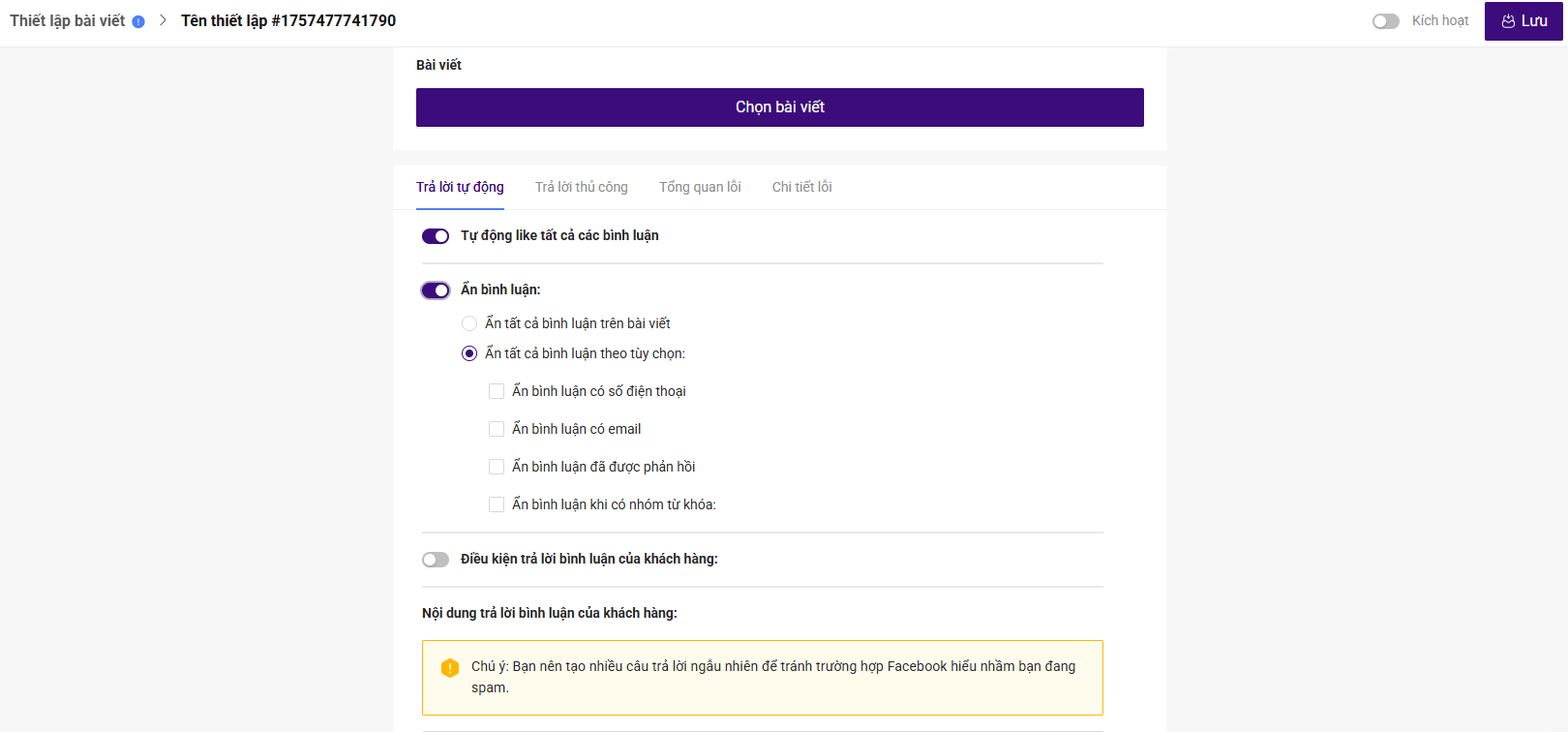Check Ẩn bình luận có số điện thoại
Screen dimensions: 1568x732
pos(497,391)
